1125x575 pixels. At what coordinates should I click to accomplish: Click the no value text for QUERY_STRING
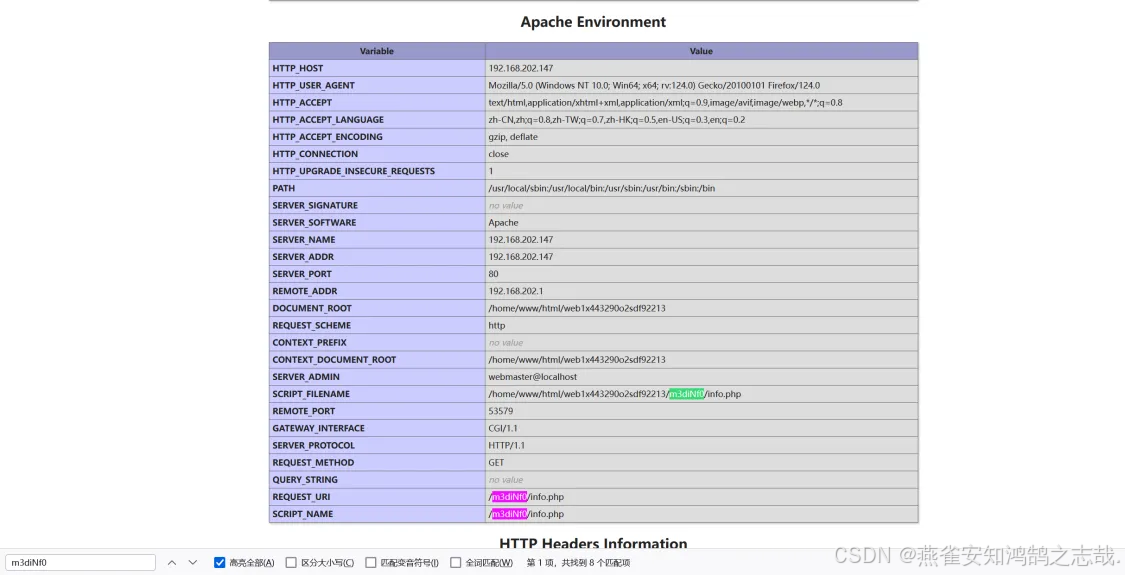tap(506, 480)
